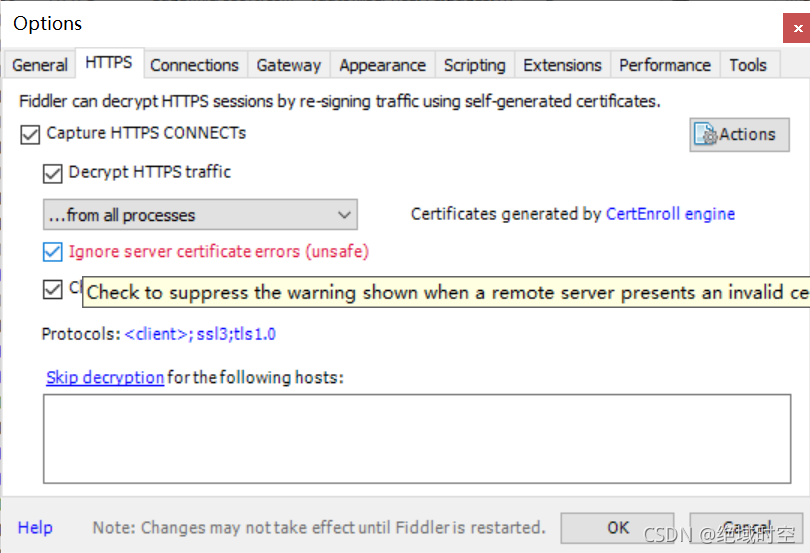Disable Ignore server certificate errors checkbox

click(x=52, y=252)
